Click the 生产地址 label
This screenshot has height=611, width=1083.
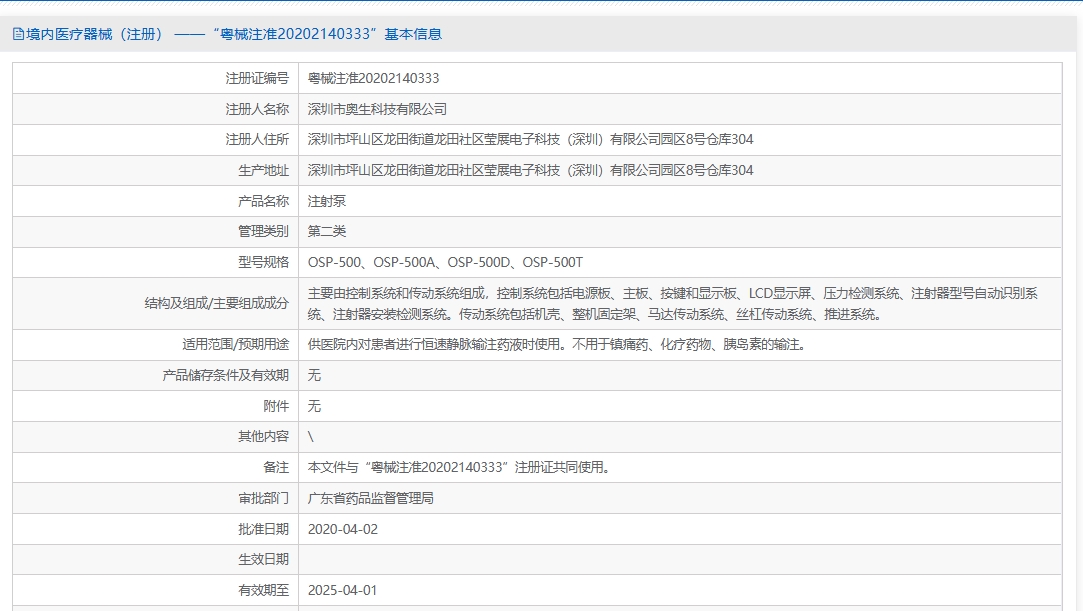click(263, 171)
